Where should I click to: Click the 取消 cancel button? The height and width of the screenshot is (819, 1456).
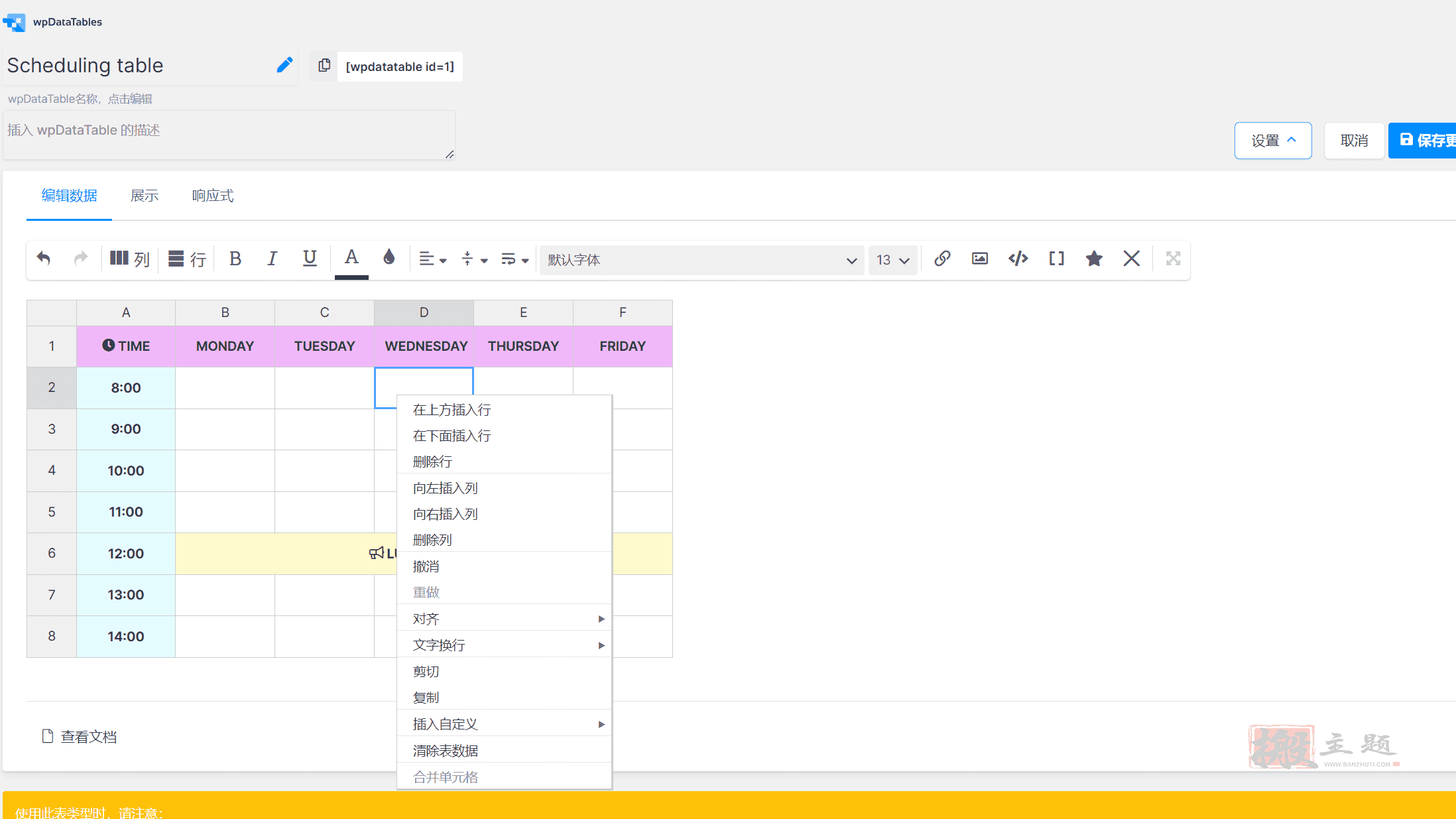point(1354,141)
